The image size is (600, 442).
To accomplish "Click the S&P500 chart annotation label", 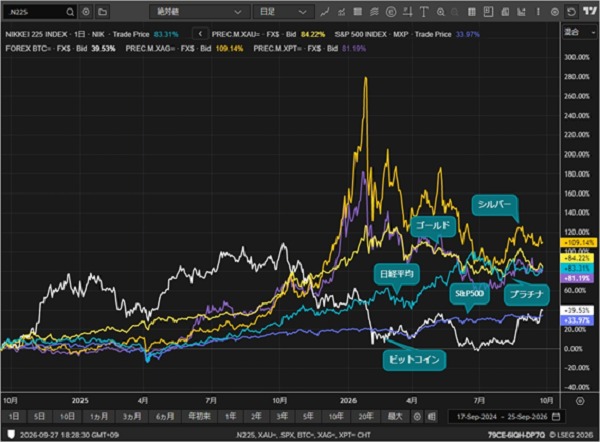I will click(470, 294).
